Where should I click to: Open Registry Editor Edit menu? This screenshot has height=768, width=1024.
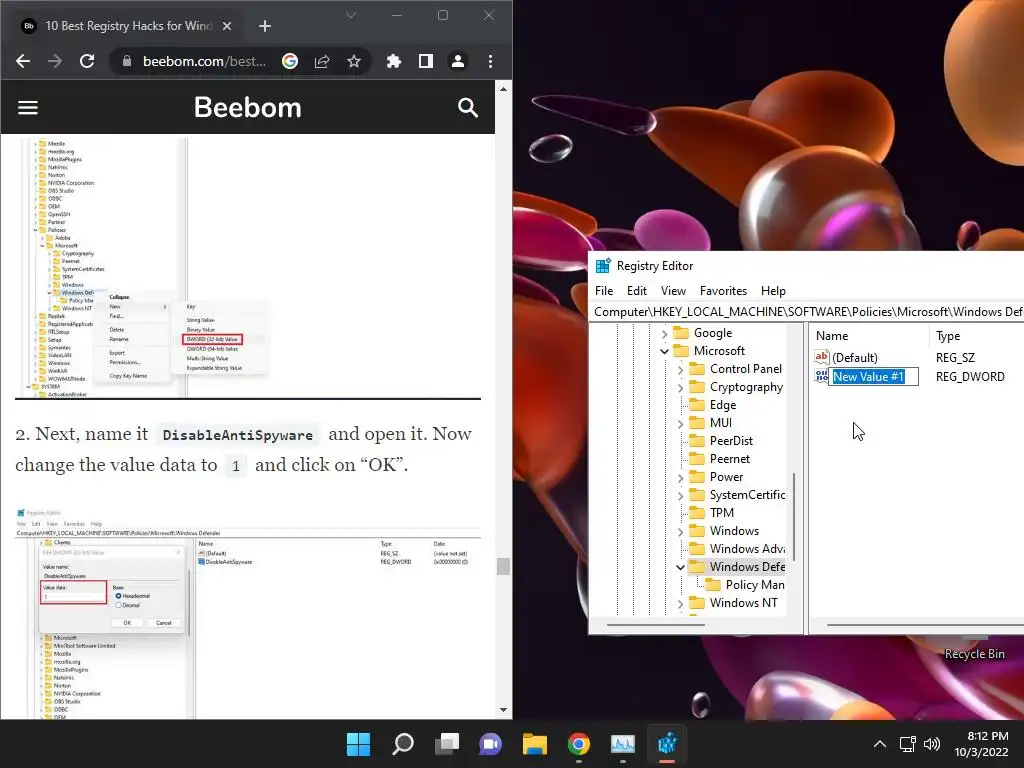[x=637, y=291]
